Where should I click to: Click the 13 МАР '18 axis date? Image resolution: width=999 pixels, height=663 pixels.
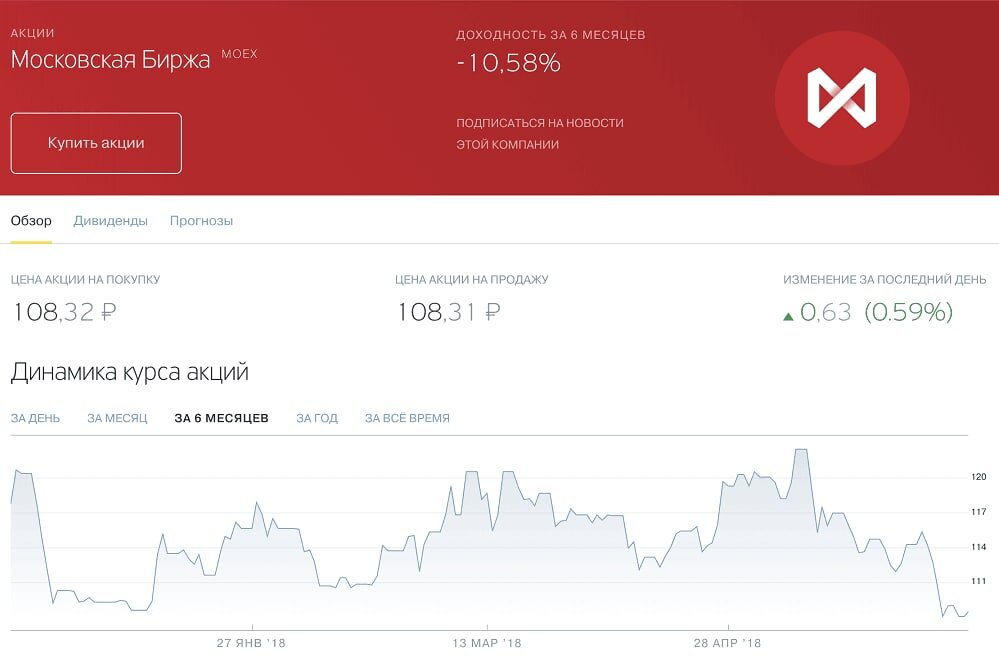coord(487,643)
